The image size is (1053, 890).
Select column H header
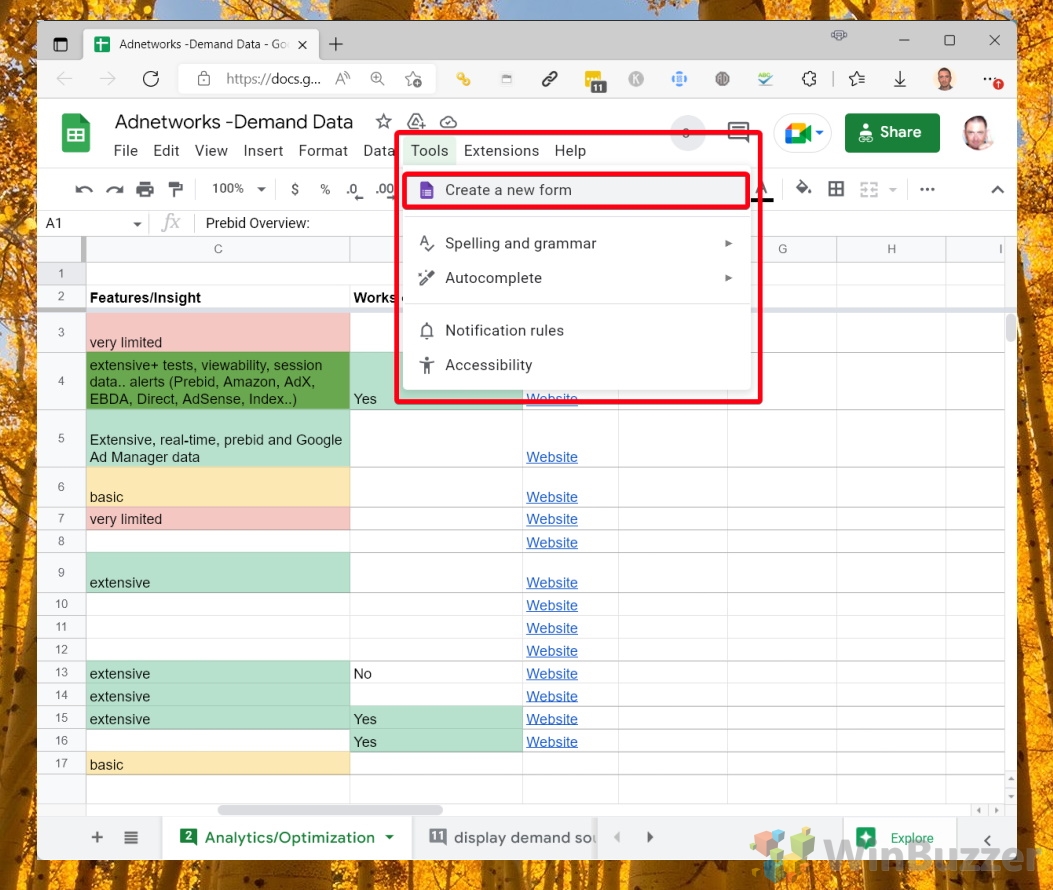(891, 249)
